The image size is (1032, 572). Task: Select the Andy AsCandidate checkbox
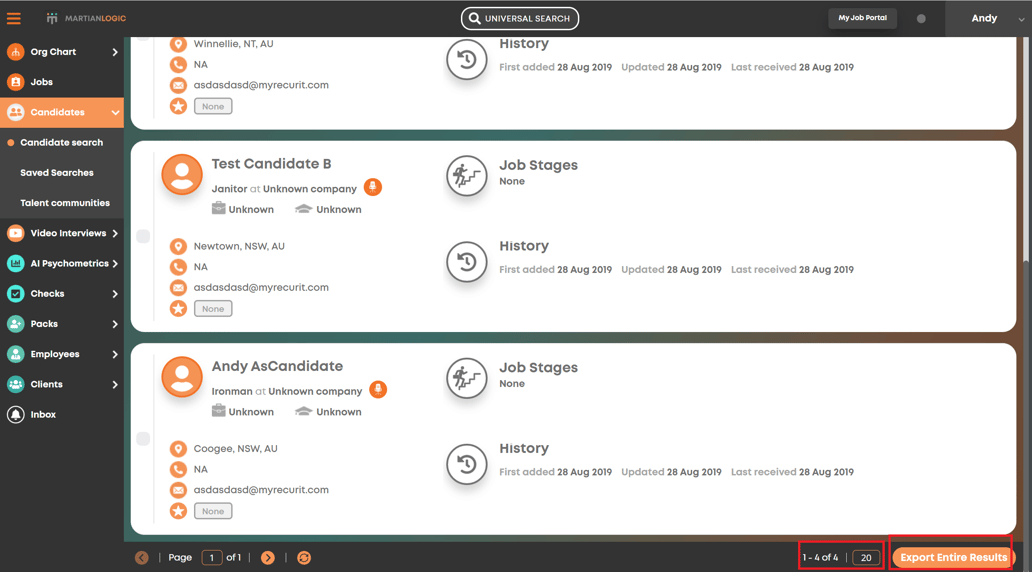click(143, 438)
